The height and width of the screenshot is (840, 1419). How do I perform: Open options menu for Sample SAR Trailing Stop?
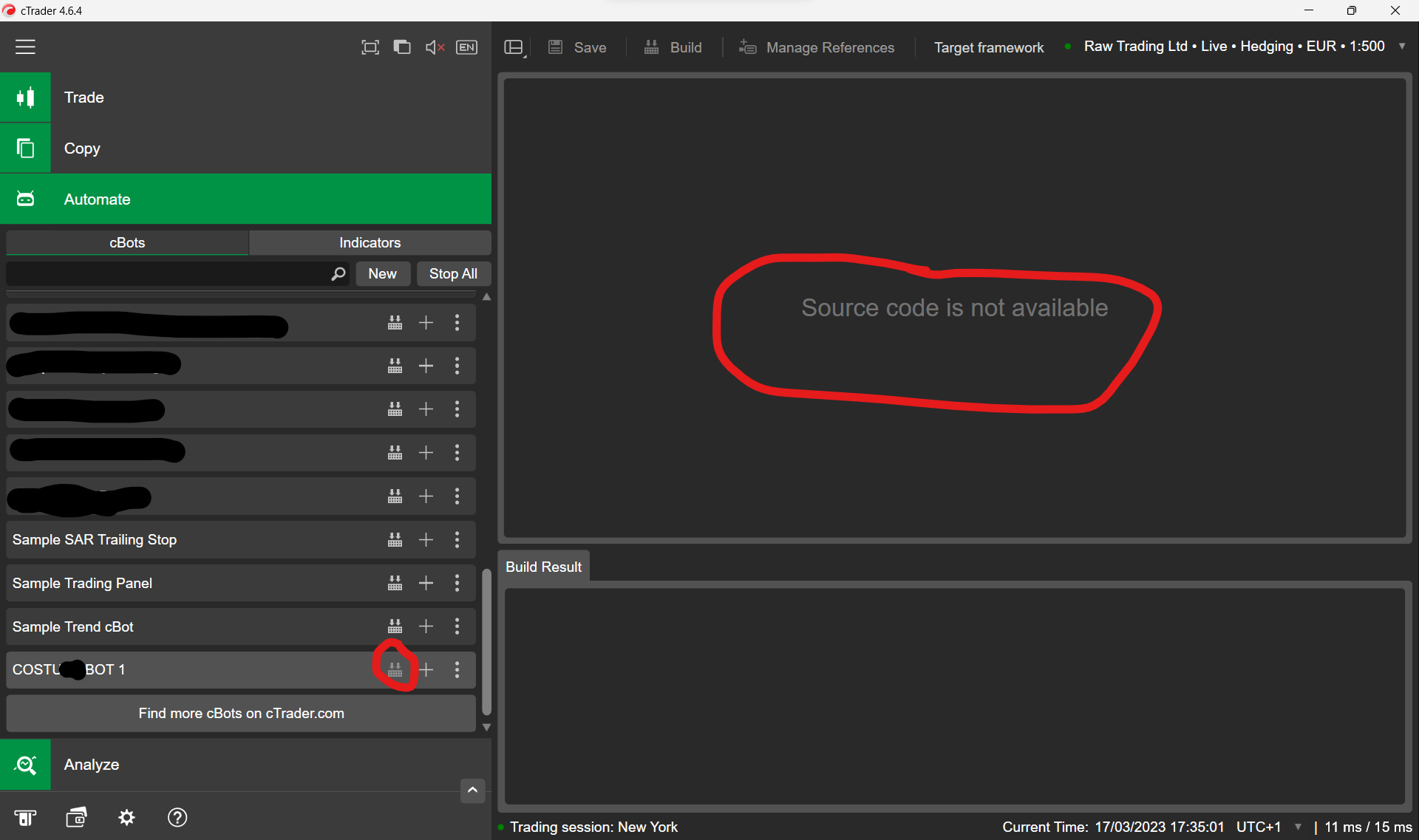457,540
